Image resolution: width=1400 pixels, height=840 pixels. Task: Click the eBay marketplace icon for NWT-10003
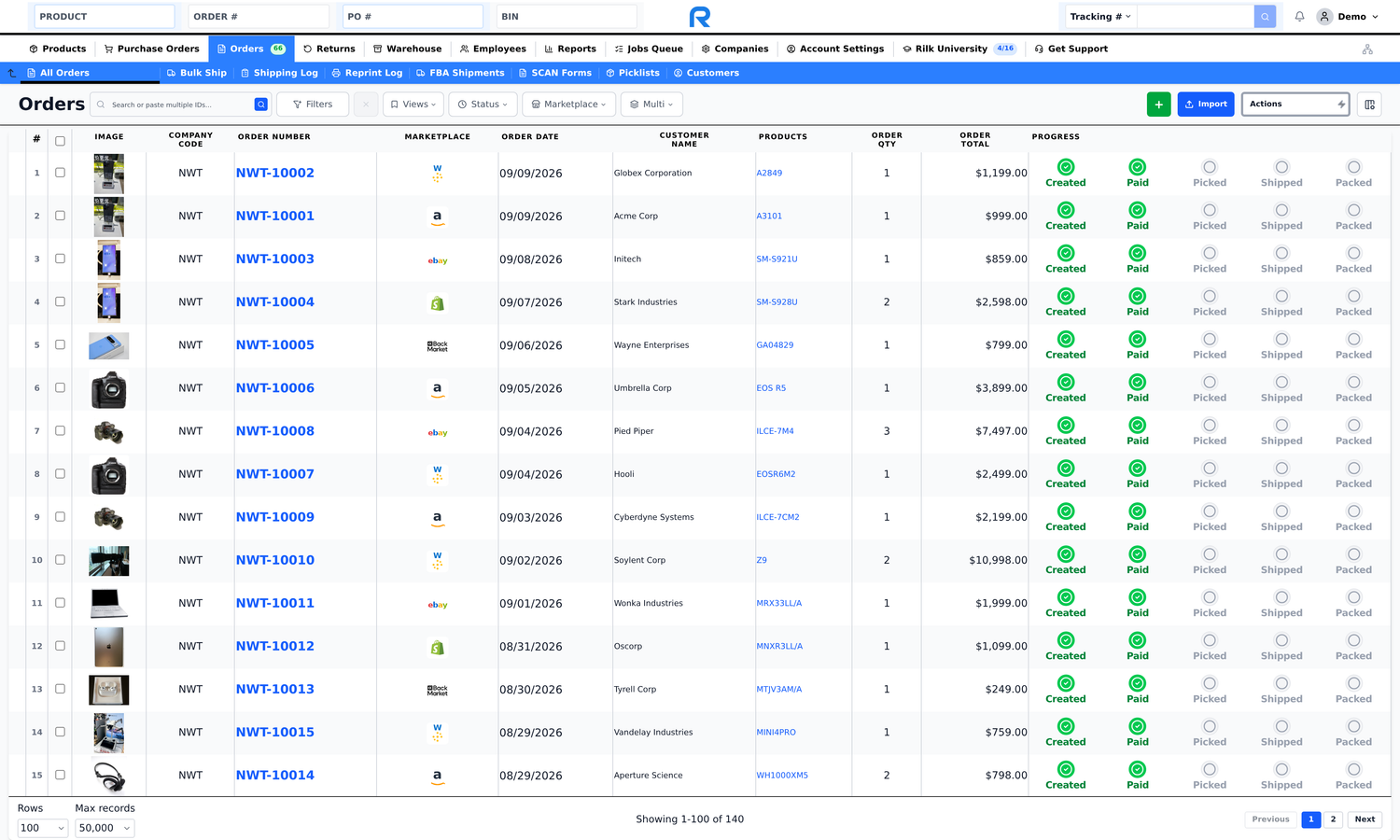(437, 260)
